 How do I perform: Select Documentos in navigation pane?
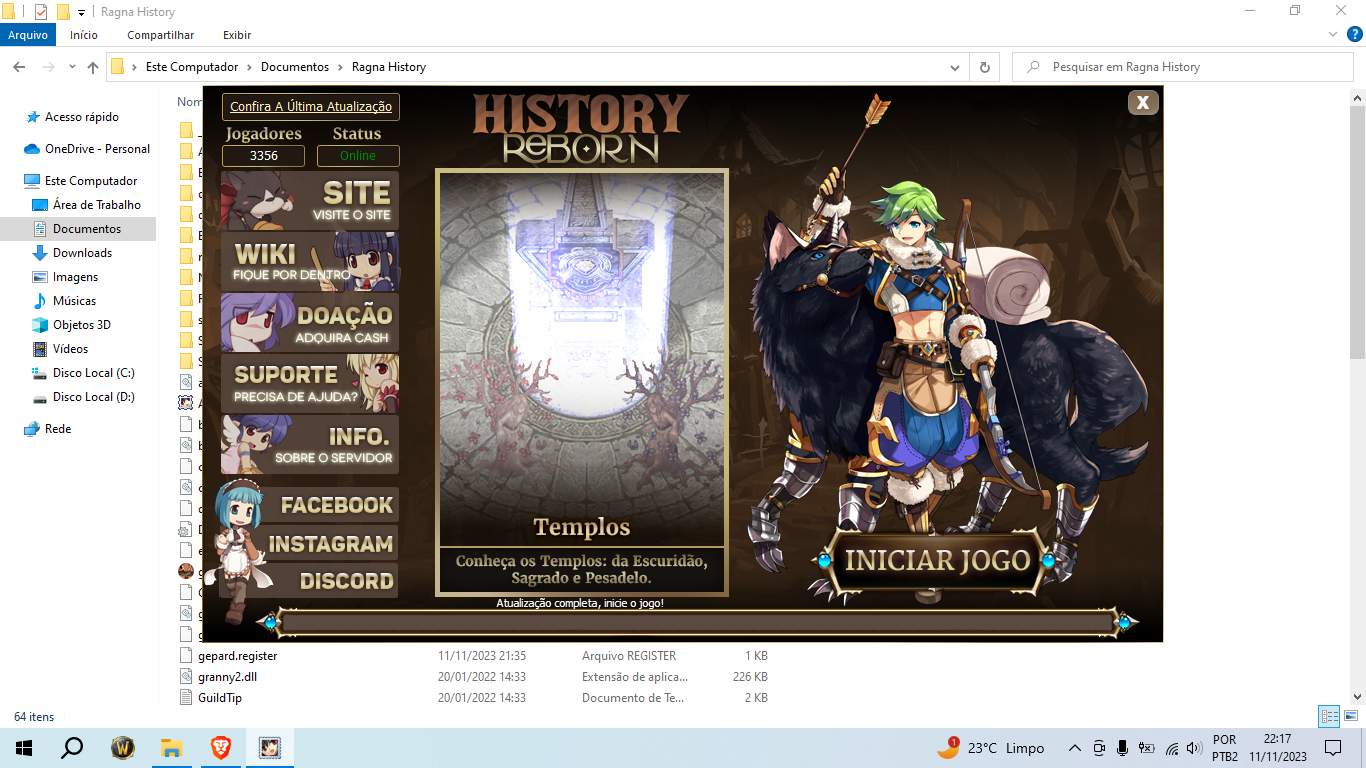[87, 229]
